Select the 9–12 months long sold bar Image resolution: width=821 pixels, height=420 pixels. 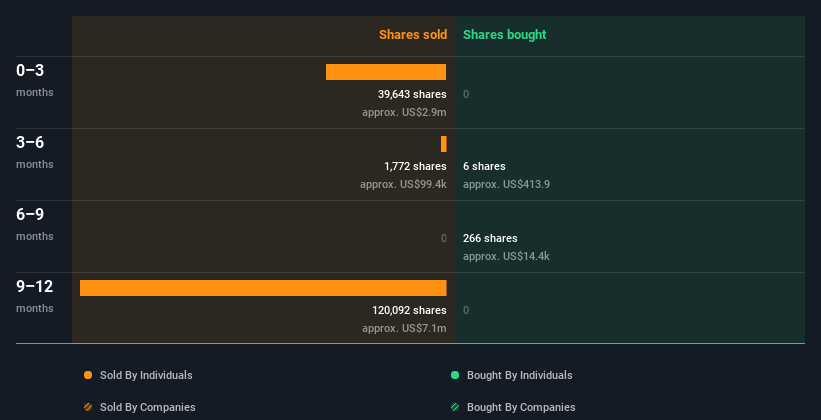pyautogui.click(x=263, y=288)
